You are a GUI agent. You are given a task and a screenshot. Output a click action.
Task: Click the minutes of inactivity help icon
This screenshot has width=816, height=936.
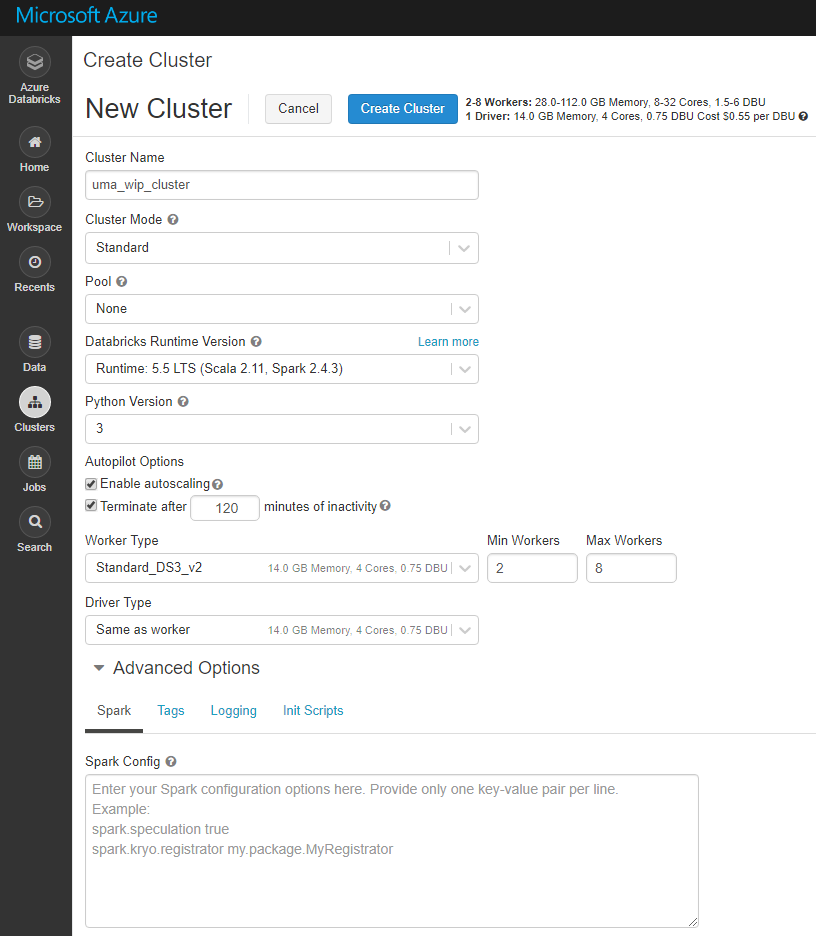(385, 506)
